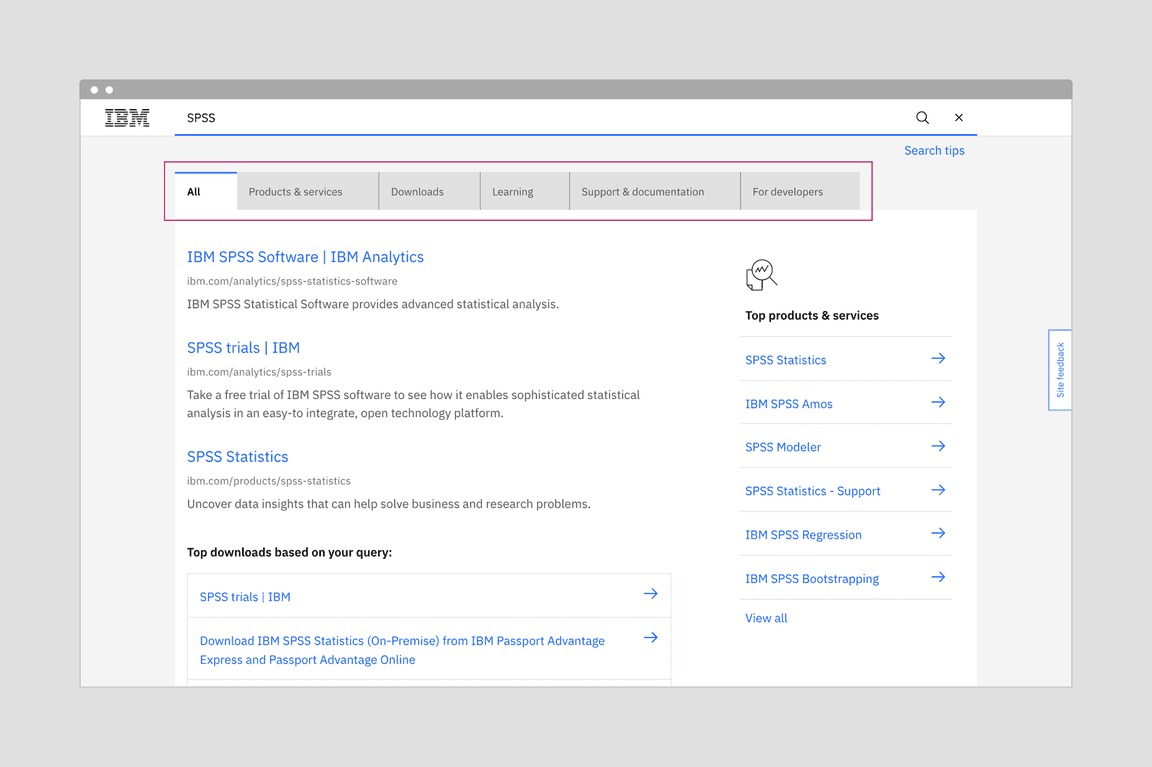The image size is (1152, 767).
Task: Click the arrow next to IBM SPSS Bootstrapping
Action: tap(937, 578)
